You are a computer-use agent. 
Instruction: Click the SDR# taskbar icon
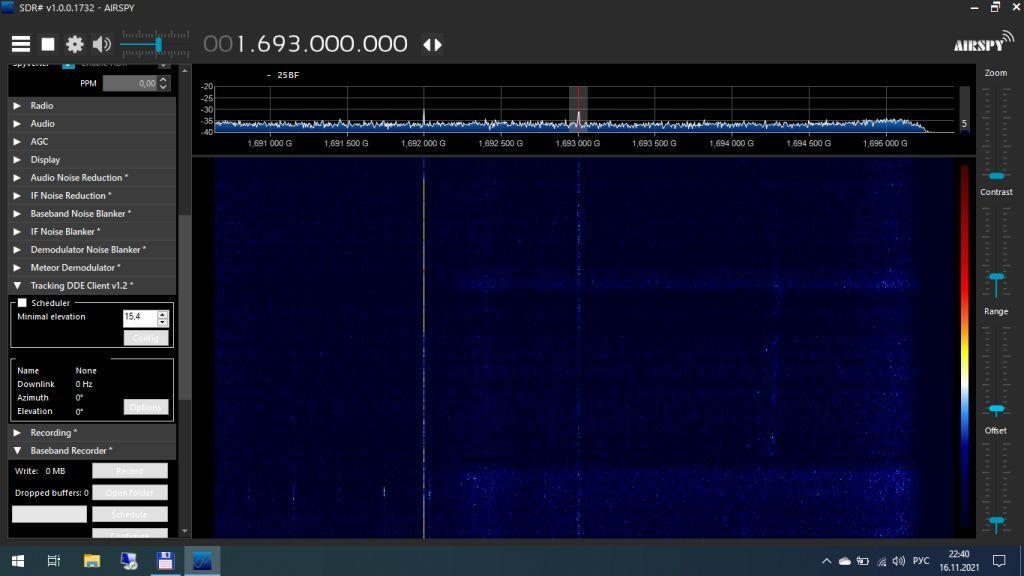(x=202, y=561)
